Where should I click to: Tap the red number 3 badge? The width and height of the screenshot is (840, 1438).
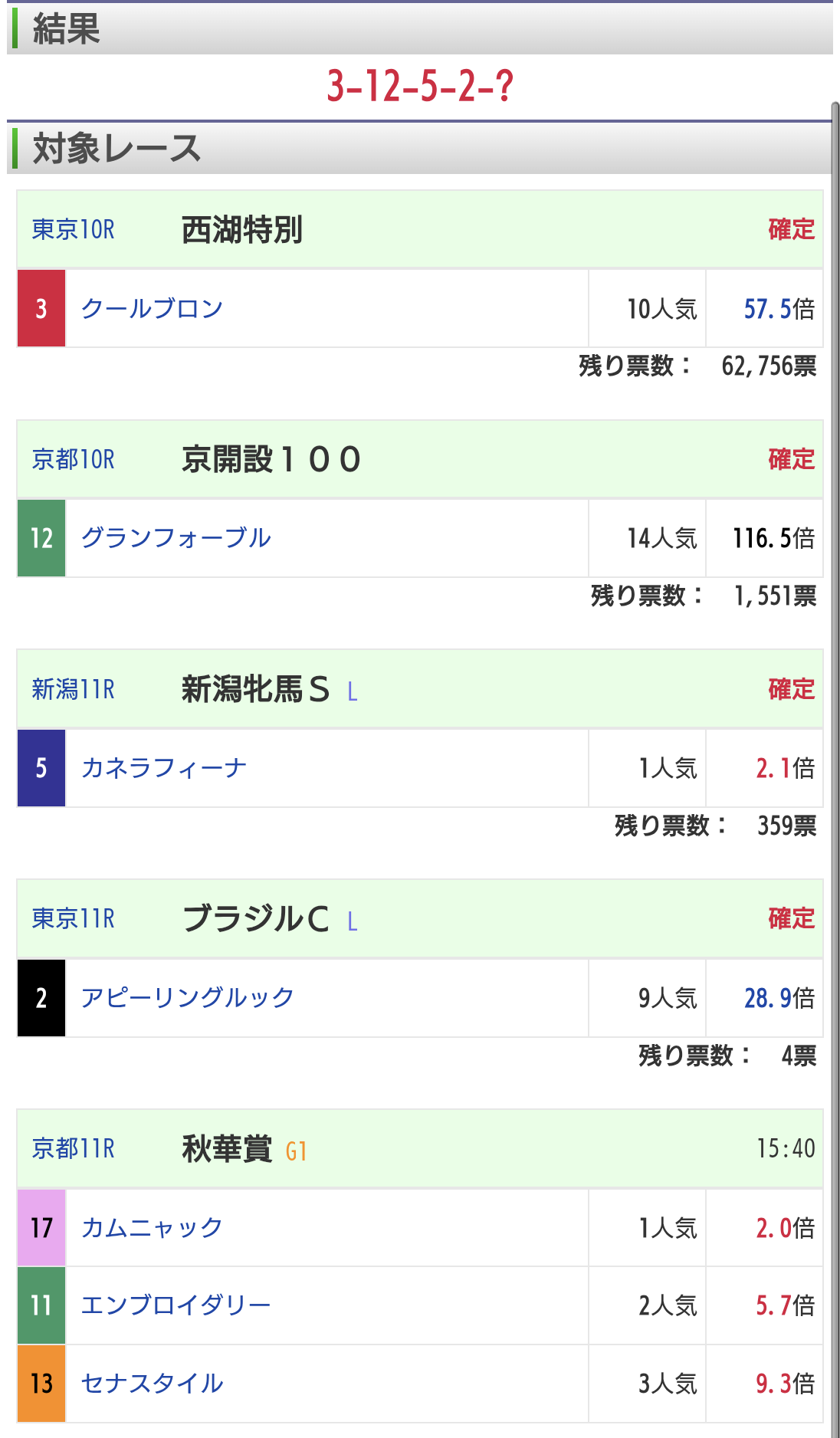coord(41,308)
